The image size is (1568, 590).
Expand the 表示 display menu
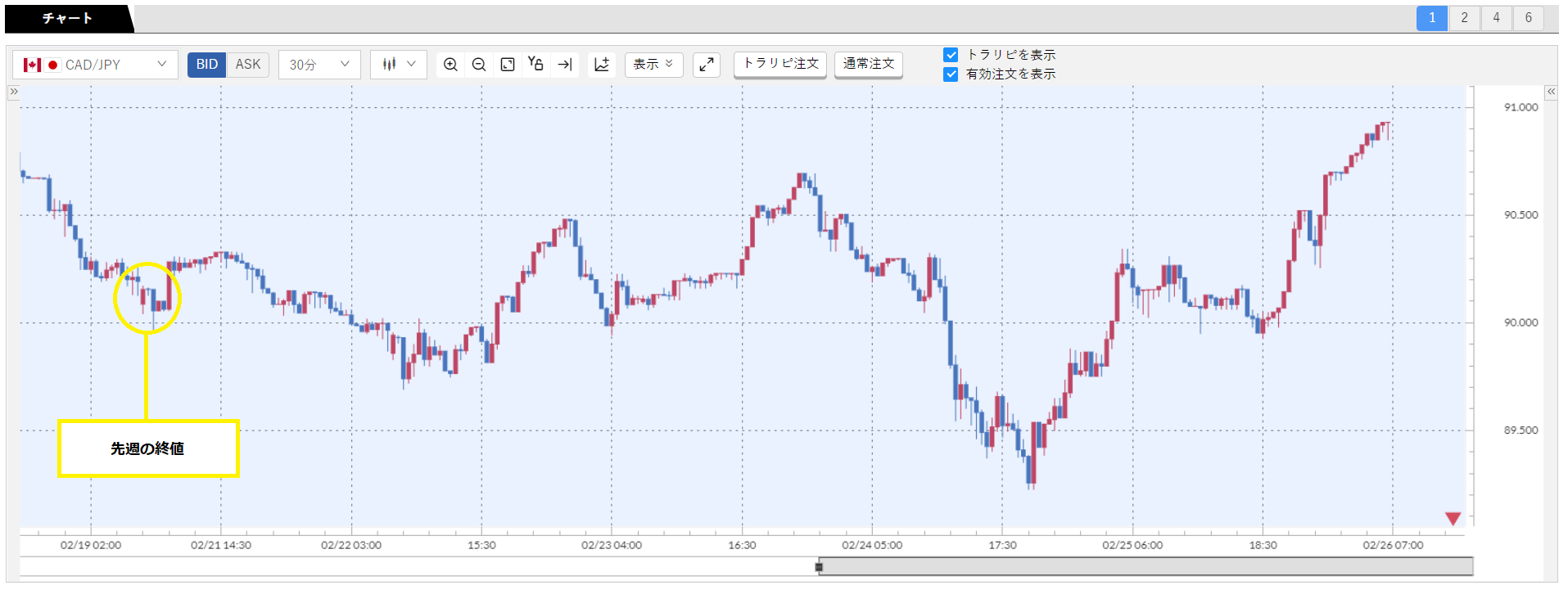(x=653, y=65)
